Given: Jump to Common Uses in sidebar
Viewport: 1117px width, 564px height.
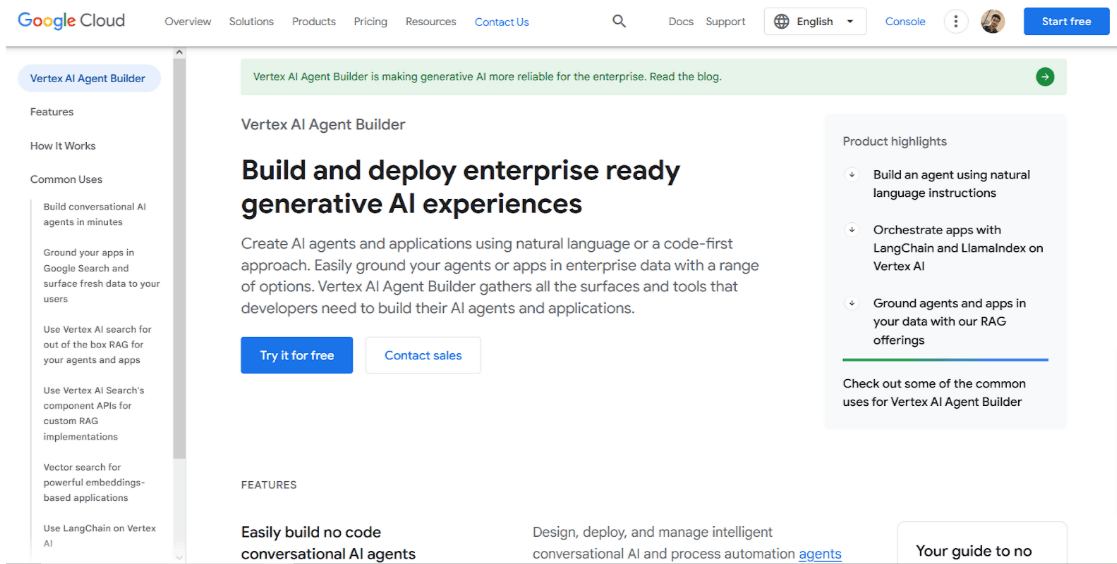Looking at the screenshot, I should tap(66, 179).
